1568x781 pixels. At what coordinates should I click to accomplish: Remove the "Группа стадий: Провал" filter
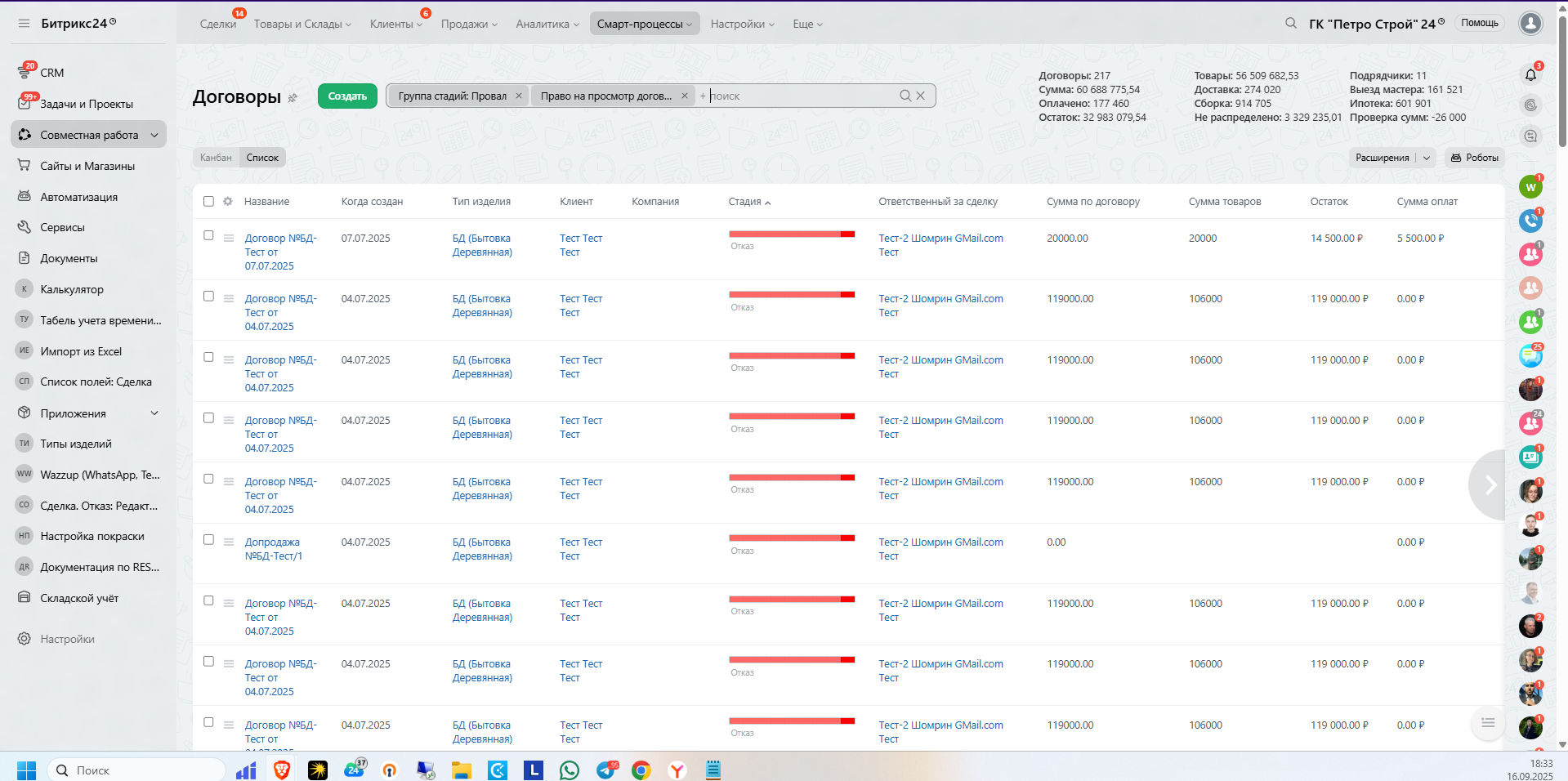[x=518, y=96]
